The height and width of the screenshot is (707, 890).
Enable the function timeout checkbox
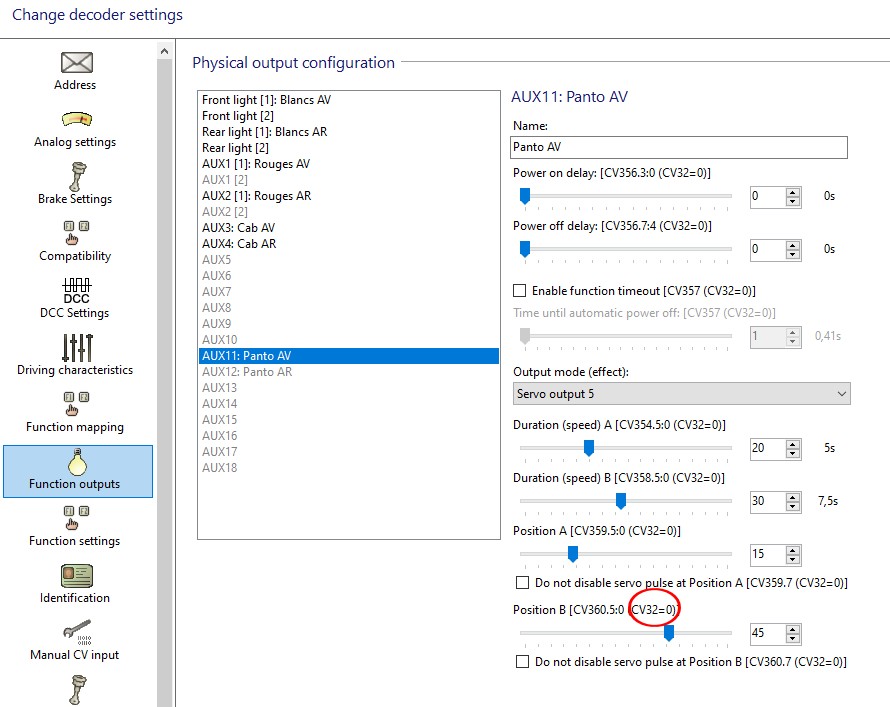click(520, 291)
